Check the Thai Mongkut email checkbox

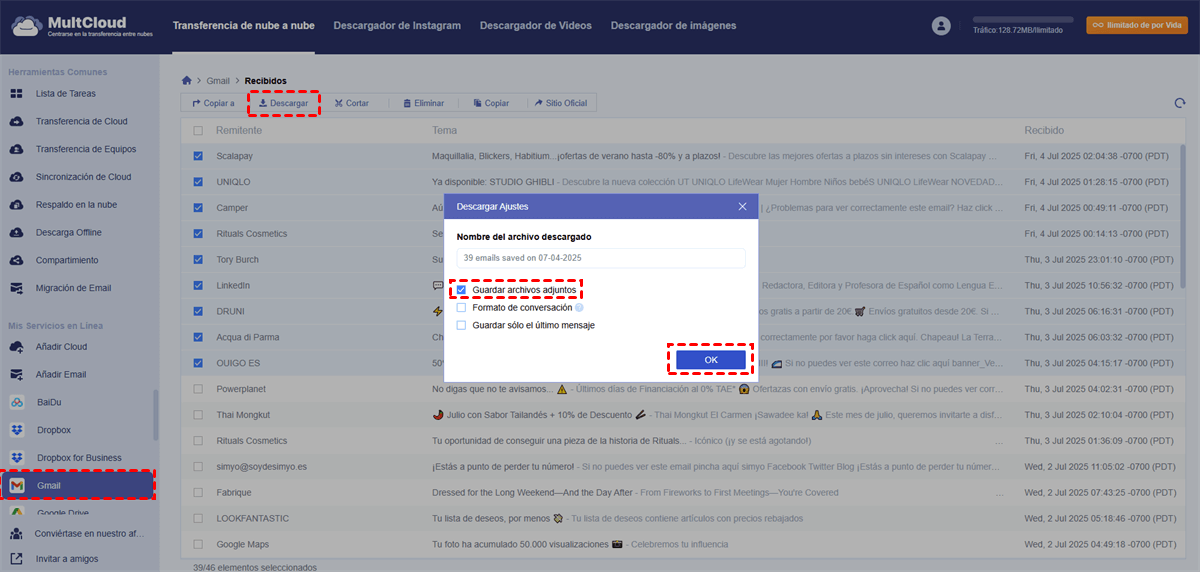click(198, 415)
